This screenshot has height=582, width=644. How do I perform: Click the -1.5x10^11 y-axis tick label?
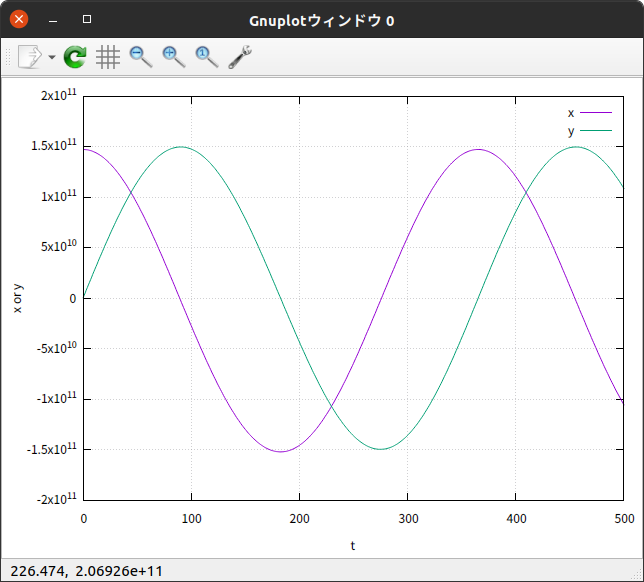52,449
